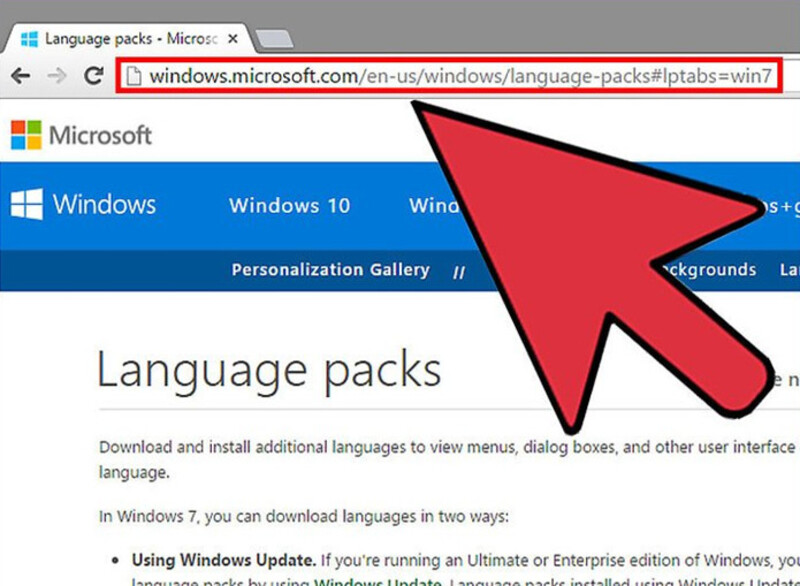
Task: Reload the page with the refresh icon
Action: 94,75
